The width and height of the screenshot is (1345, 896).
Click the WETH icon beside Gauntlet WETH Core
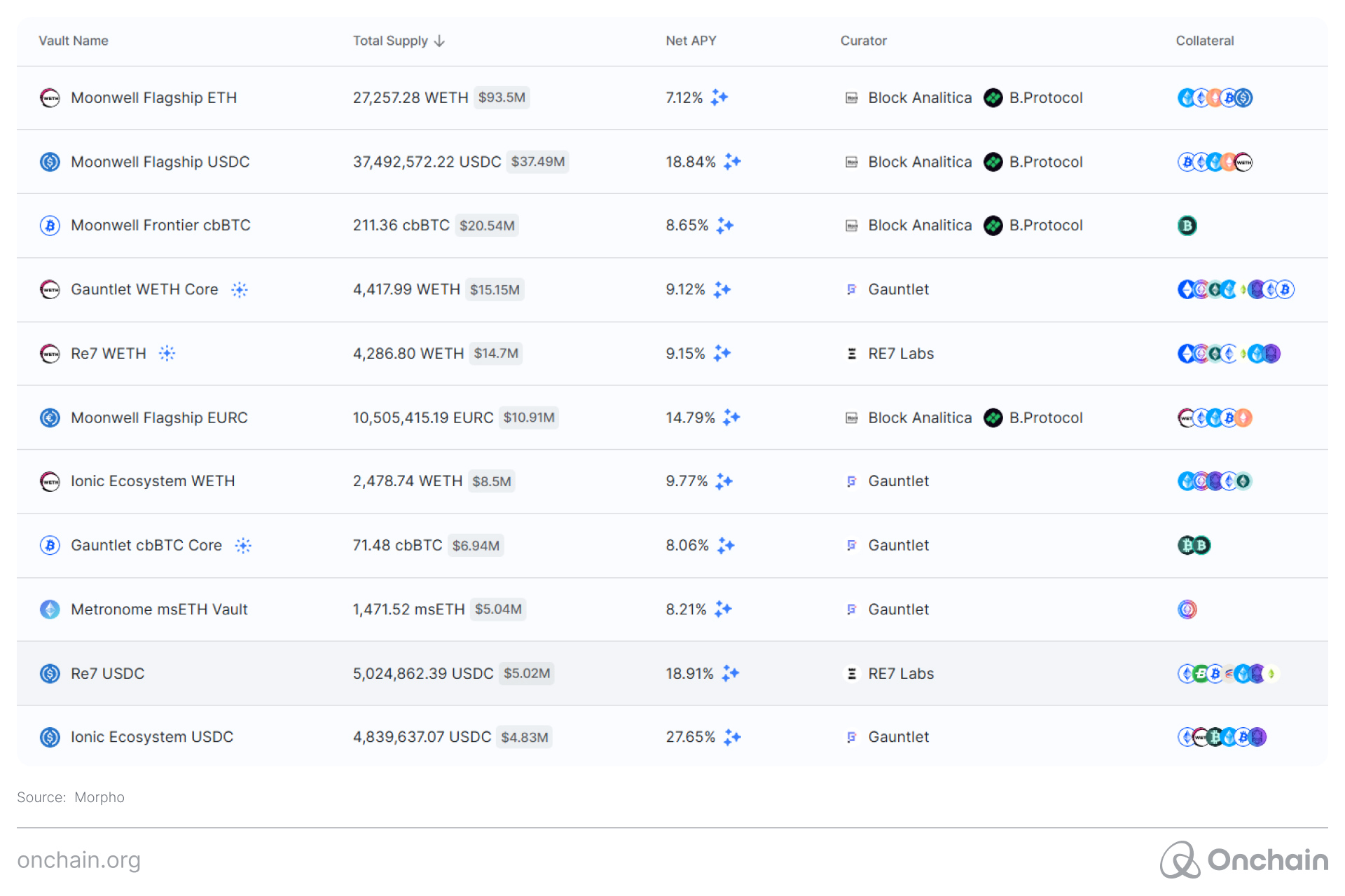50,289
